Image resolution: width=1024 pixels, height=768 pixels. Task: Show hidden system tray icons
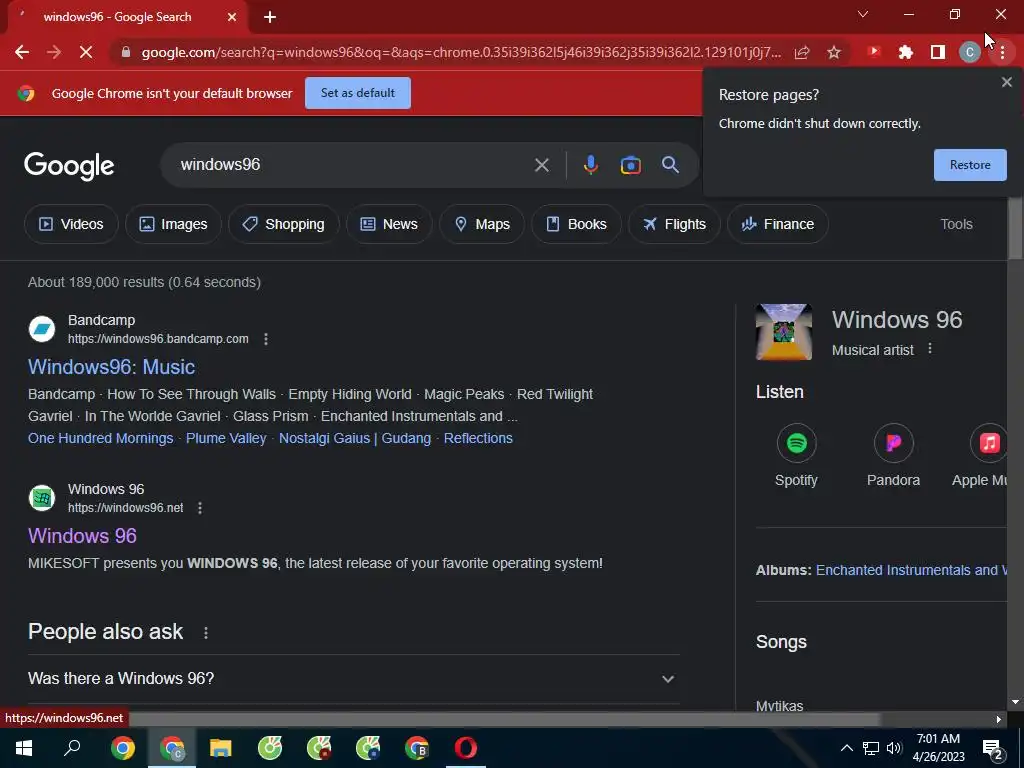point(846,748)
